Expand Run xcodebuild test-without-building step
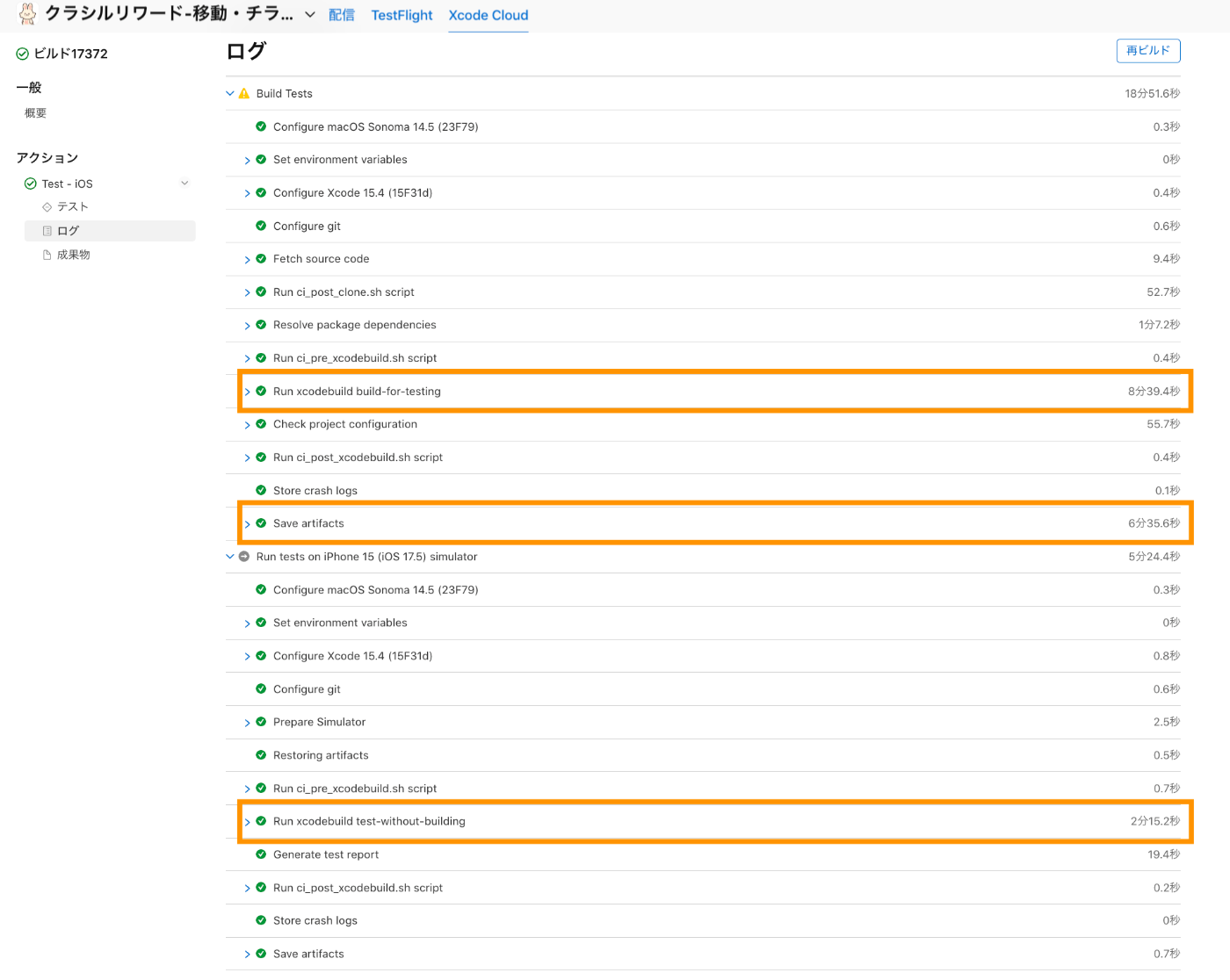 (247, 822)
